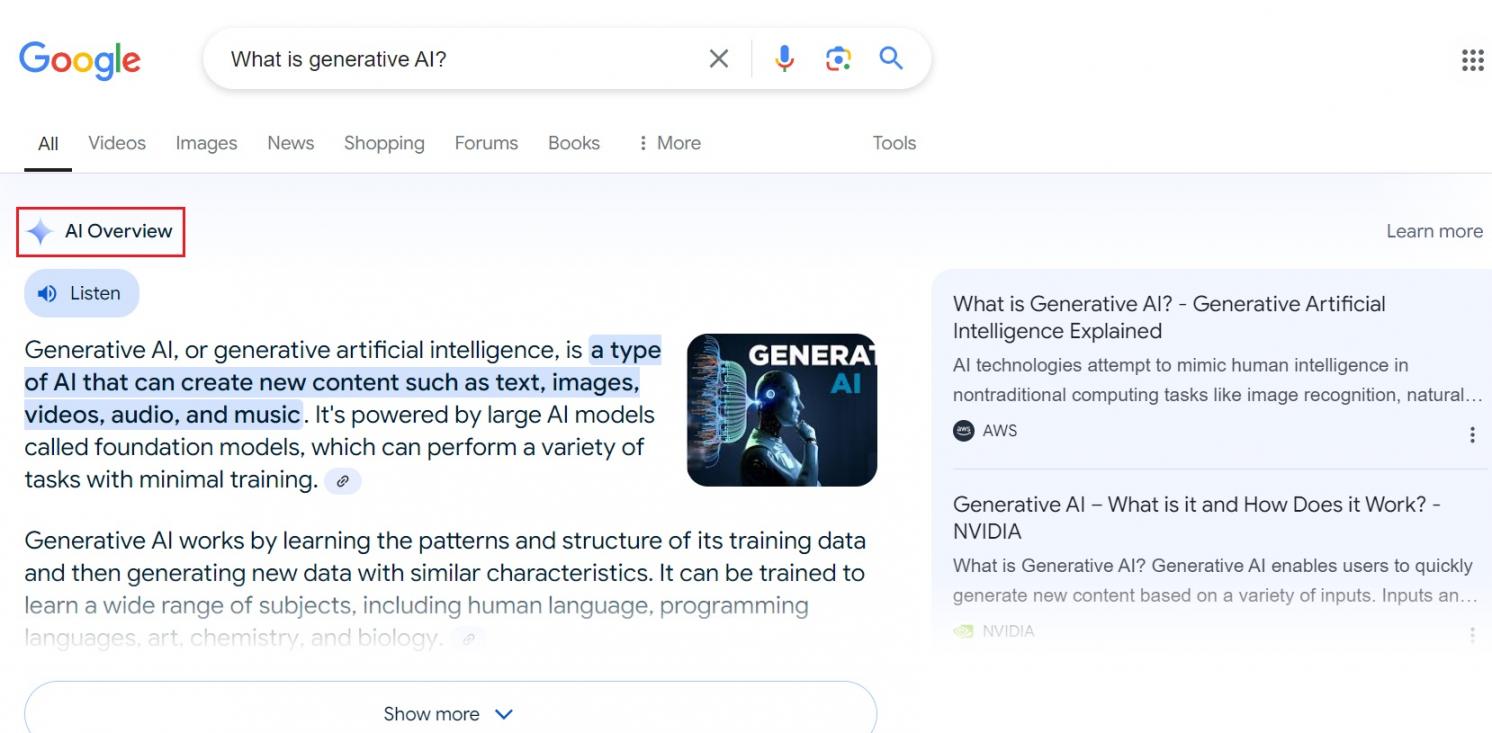The width and height of the screenshot is (1492, 733).
Task: Open the AWS Generative AI Explained result
Action: point(1168,317)
